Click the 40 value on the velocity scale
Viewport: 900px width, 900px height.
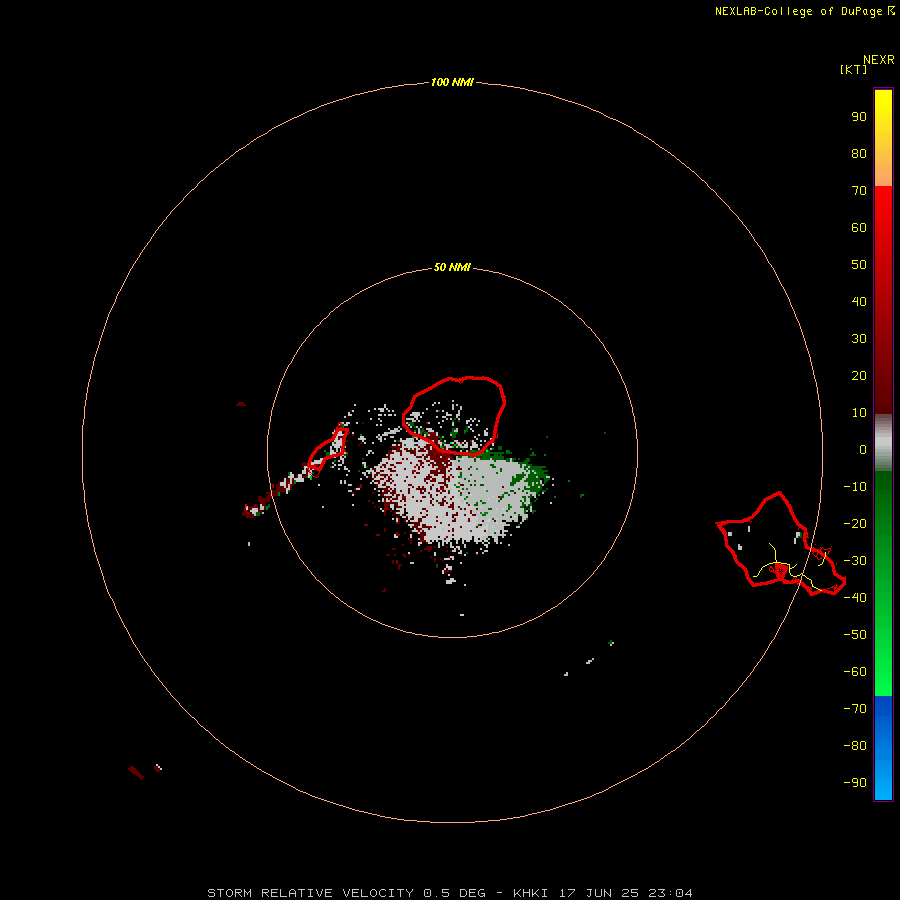859,301
